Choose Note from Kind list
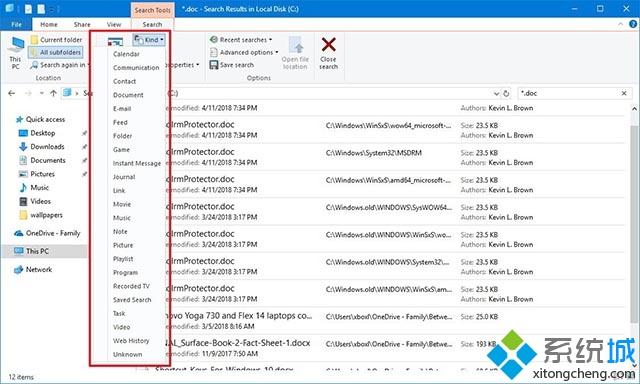 coord(120,231)
